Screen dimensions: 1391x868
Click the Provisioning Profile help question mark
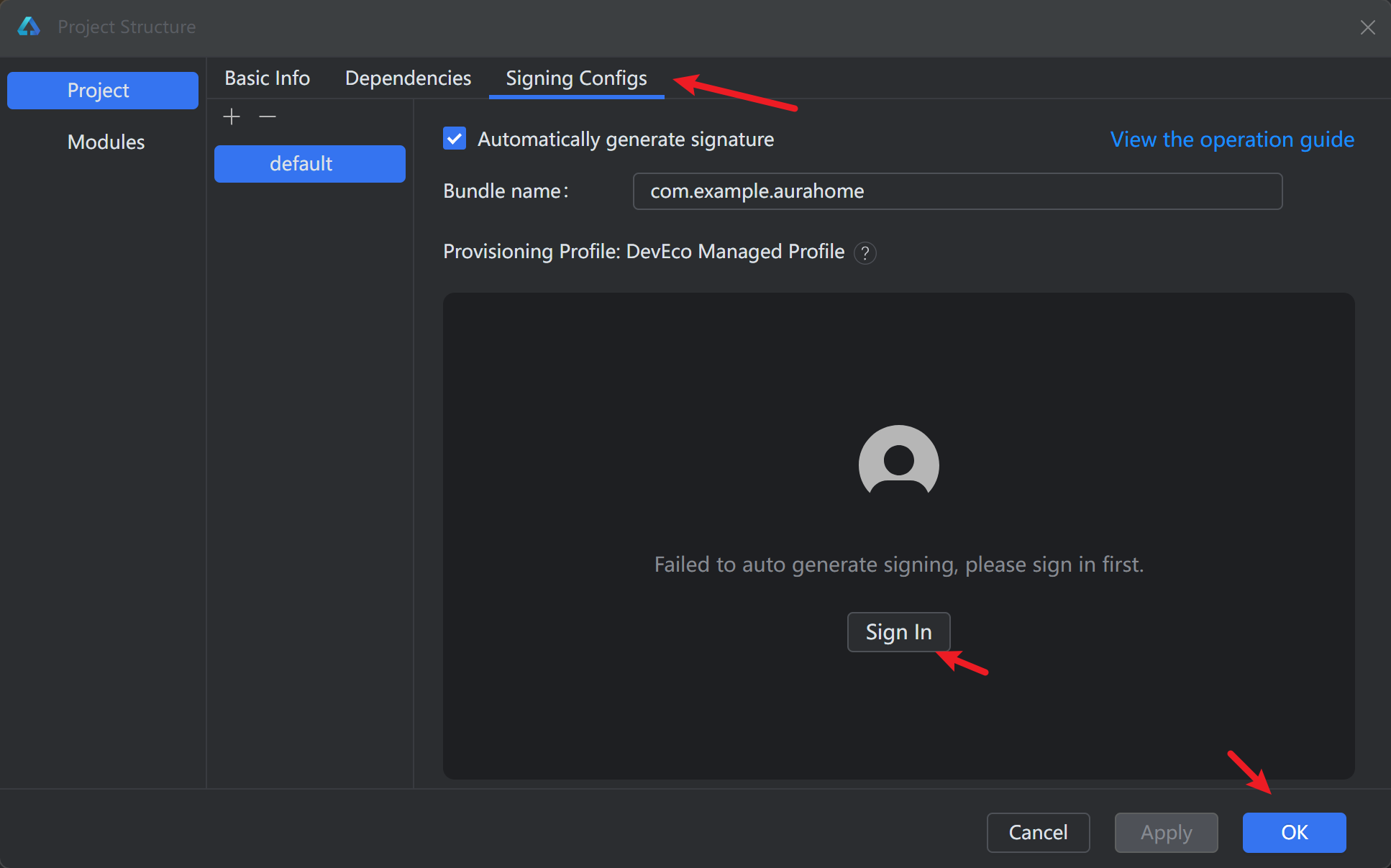tap(865, 253)
